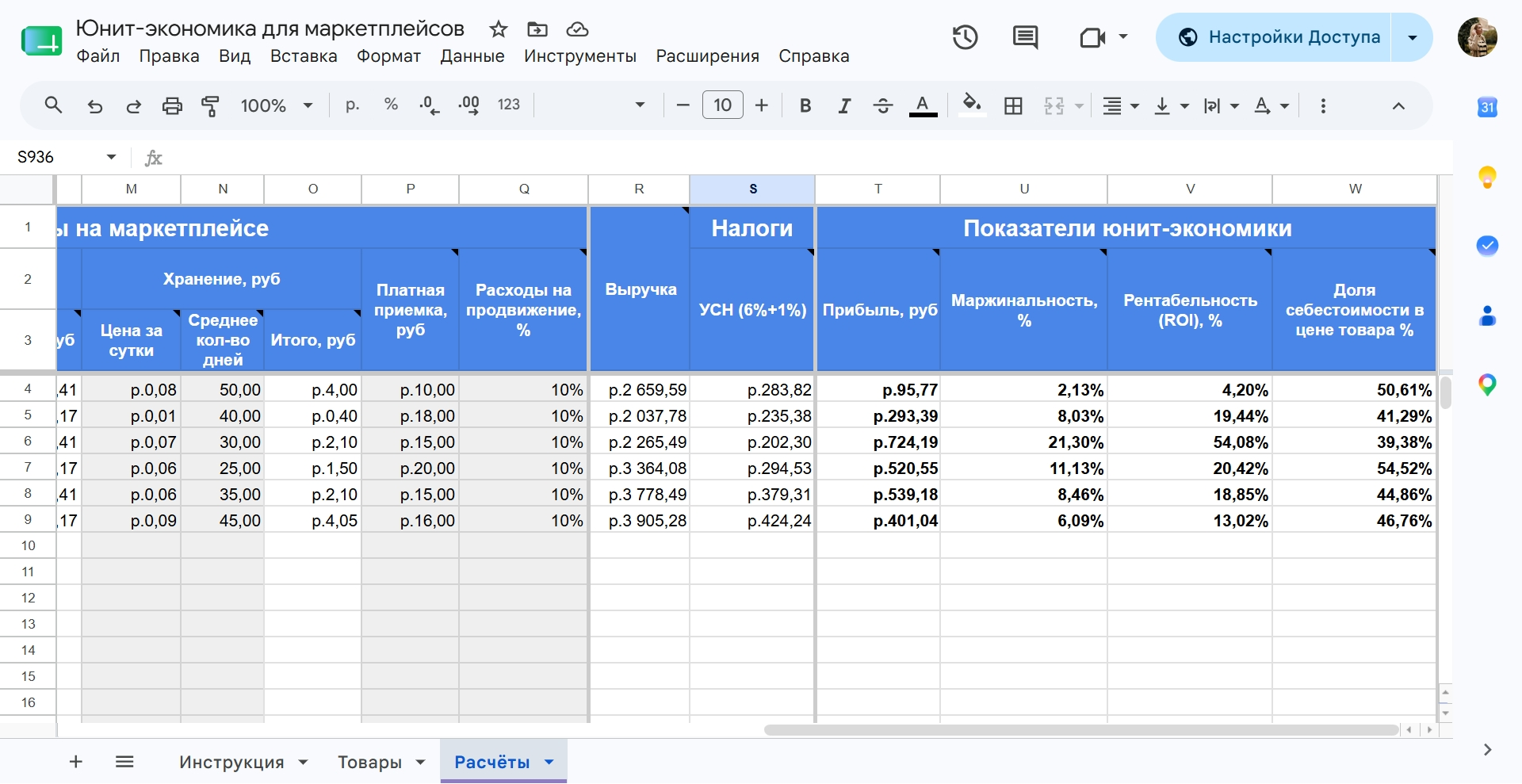Toggle italic formatting
Image resolution: width=1522 pixels, height=784 pixels.
coord(844,105)
